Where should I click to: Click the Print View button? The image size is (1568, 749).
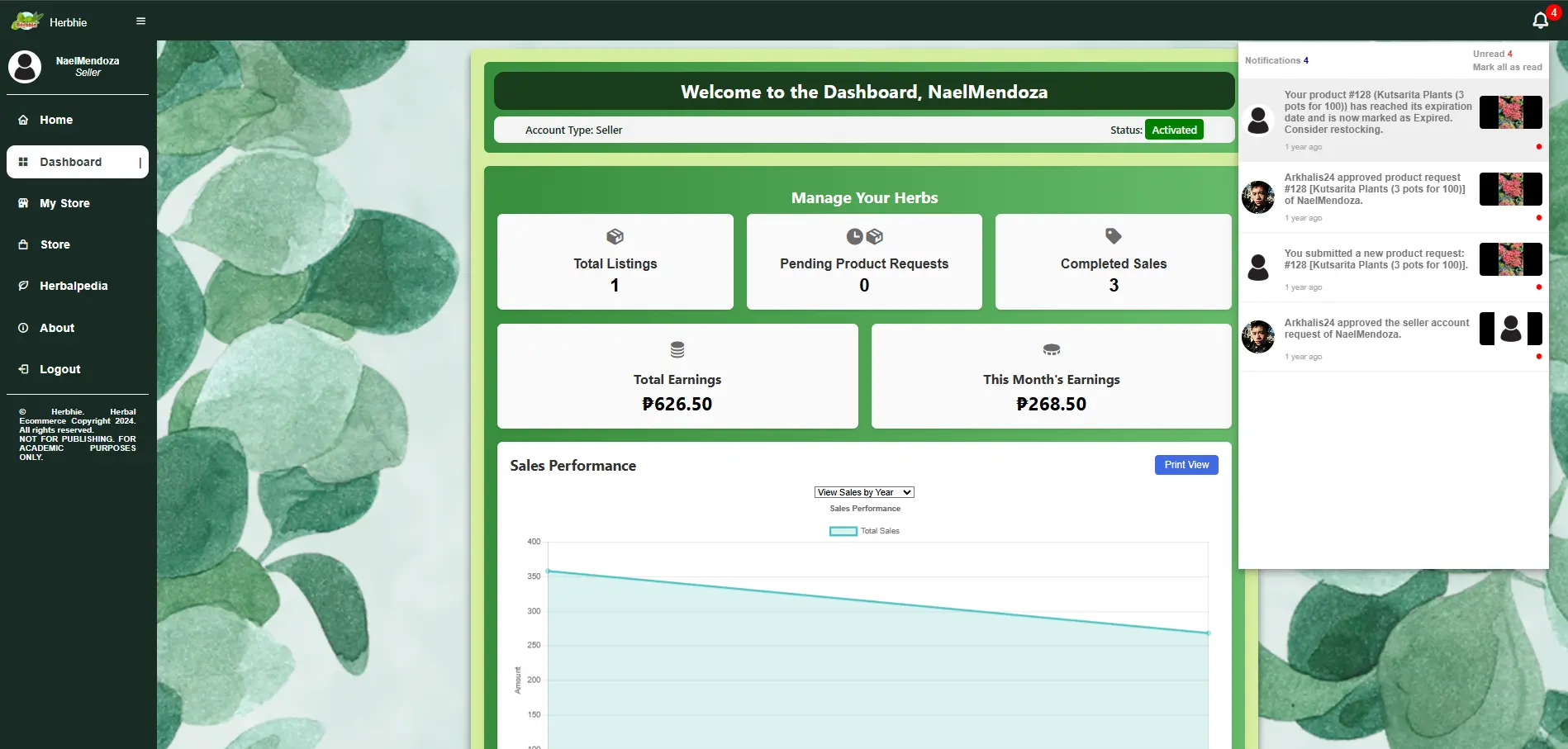pyautogui.click(x=1186, y=465)
